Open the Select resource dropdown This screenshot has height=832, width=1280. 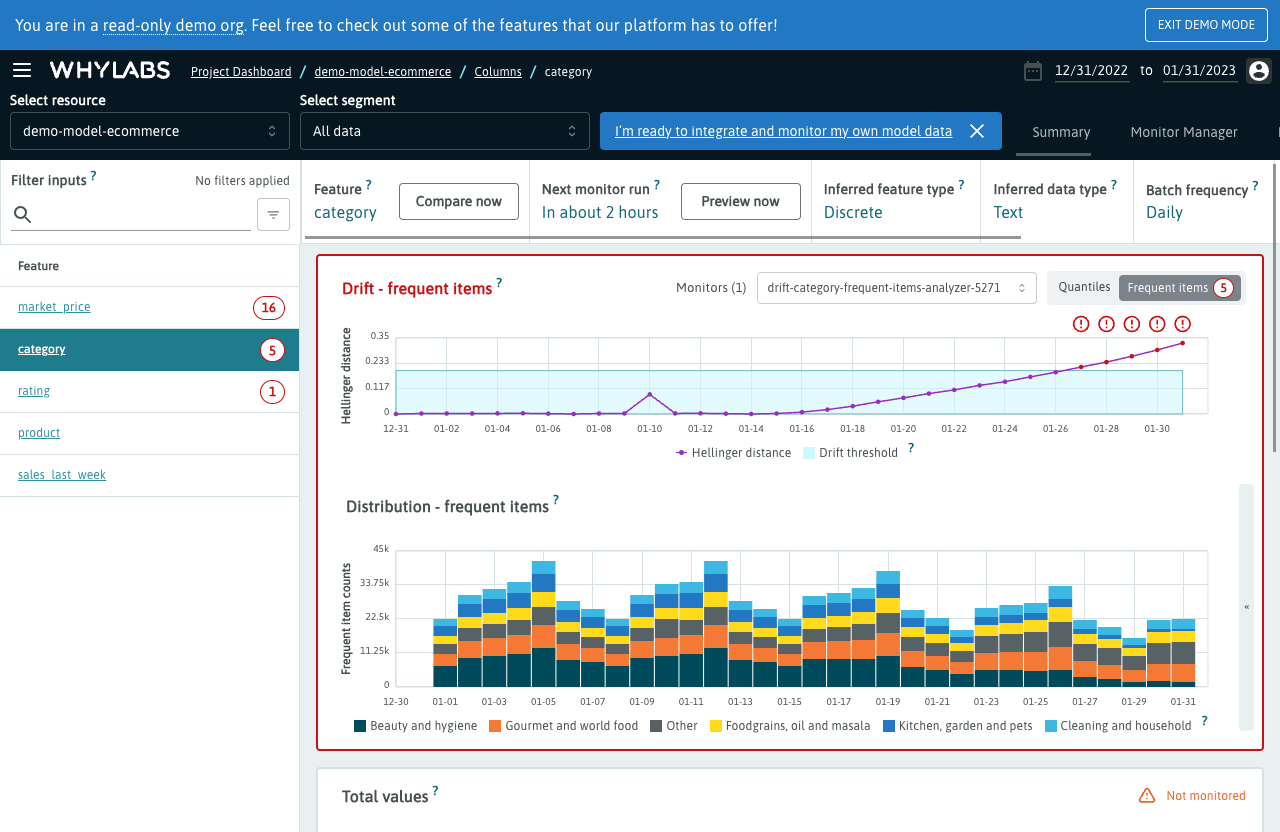(149, 131)
